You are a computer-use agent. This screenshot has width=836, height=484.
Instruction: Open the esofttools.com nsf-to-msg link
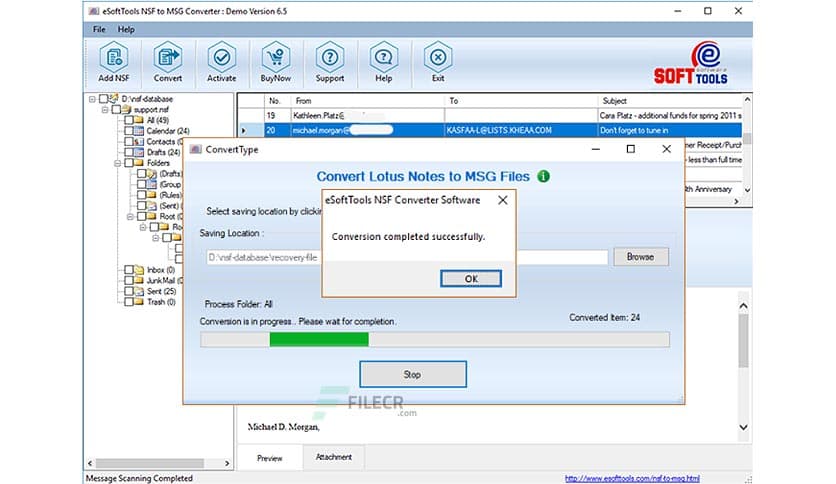click(632, 478)
